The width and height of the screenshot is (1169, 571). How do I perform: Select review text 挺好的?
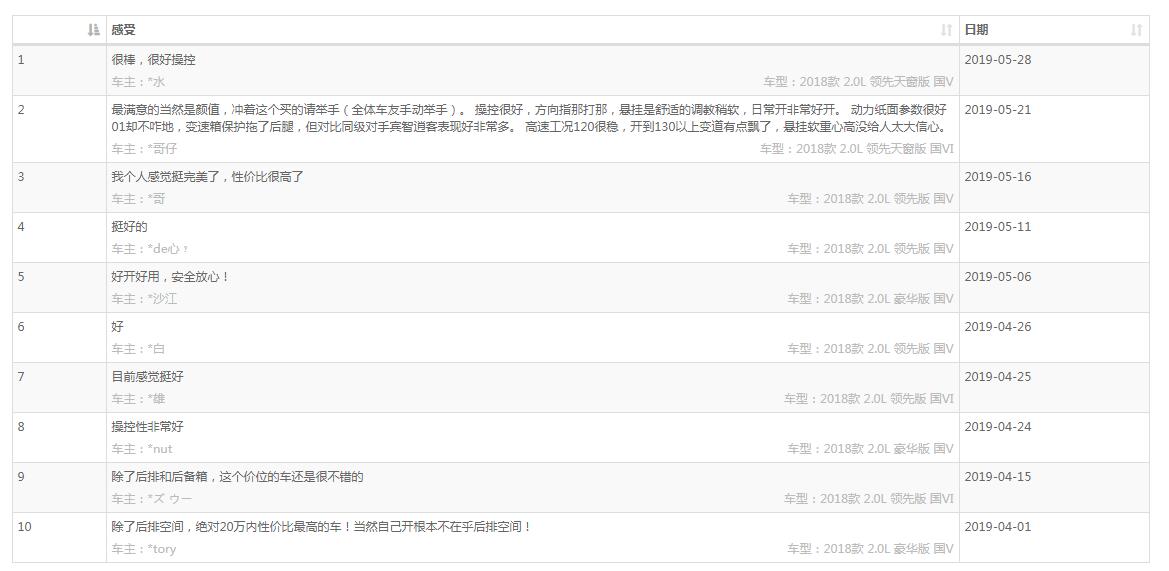(x=130, y=227)
